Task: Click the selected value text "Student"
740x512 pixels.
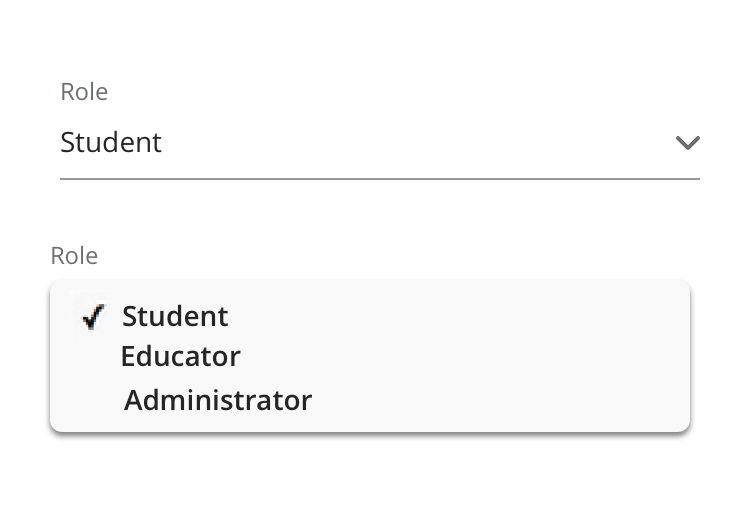Action: (111, 143)
